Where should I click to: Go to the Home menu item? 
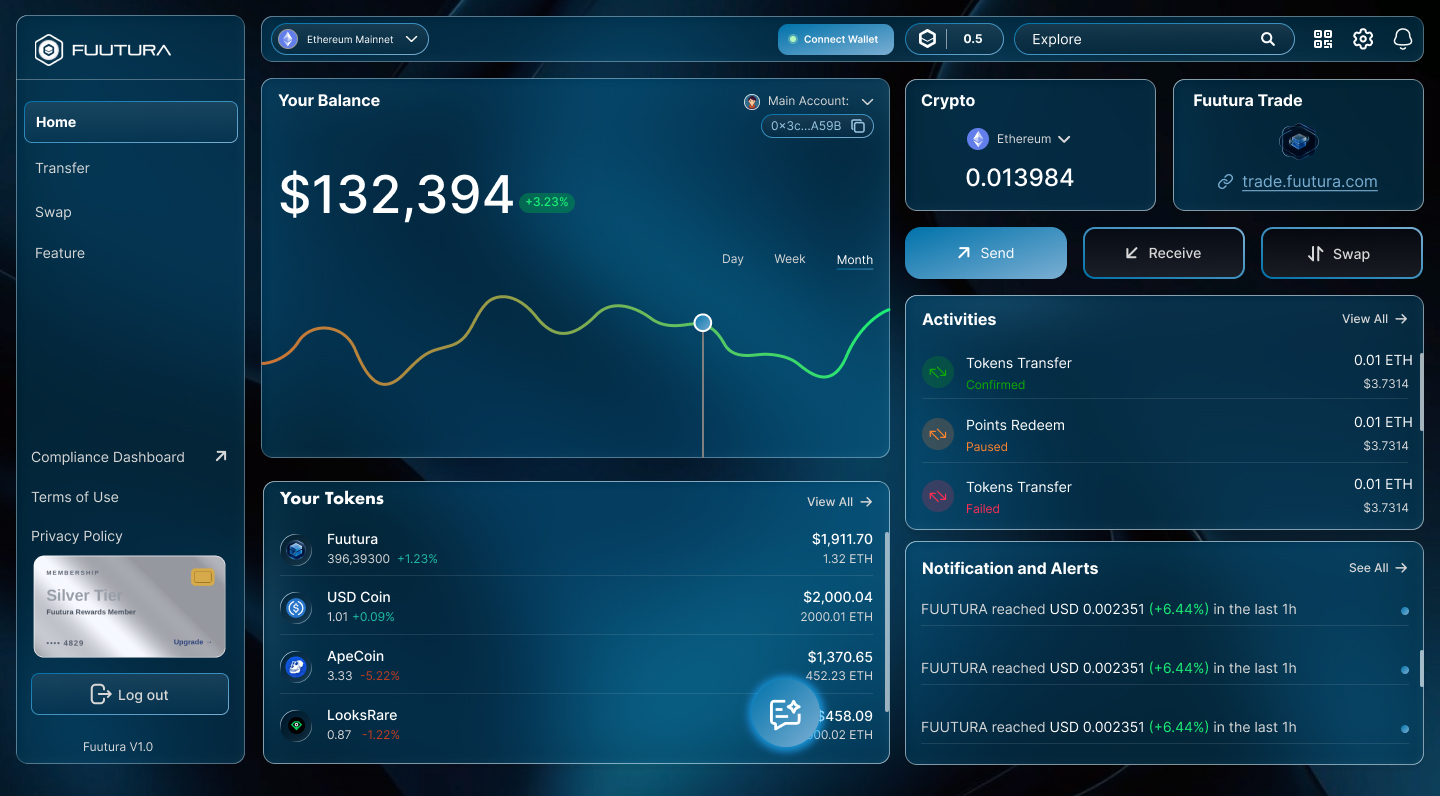tap(131, 122)
